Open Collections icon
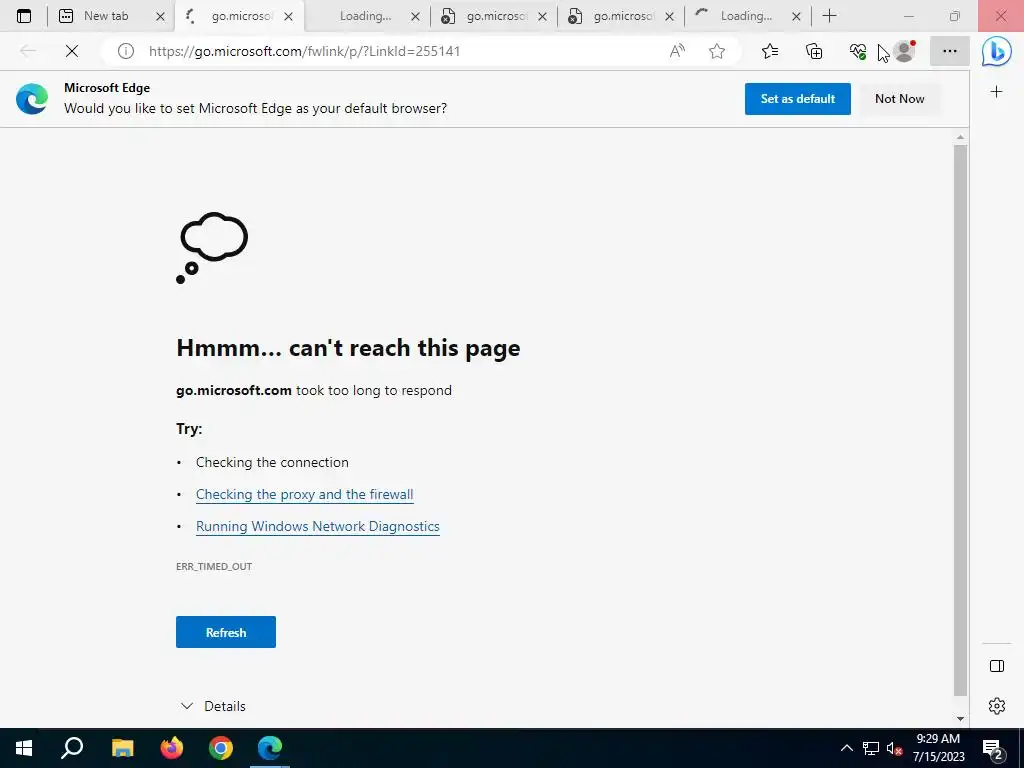This screenshot has width=1024, height=768. click(814, 51)
